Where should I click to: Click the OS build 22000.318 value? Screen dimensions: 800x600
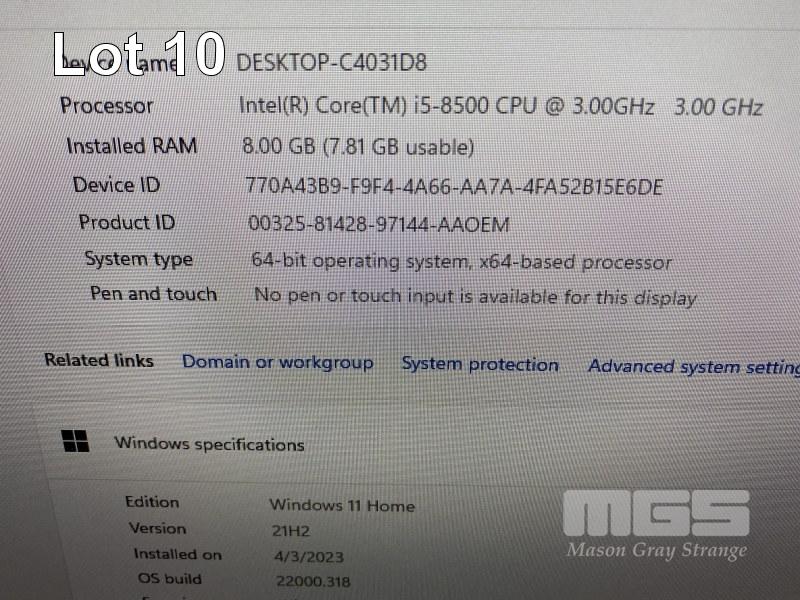tap(313, 581)
